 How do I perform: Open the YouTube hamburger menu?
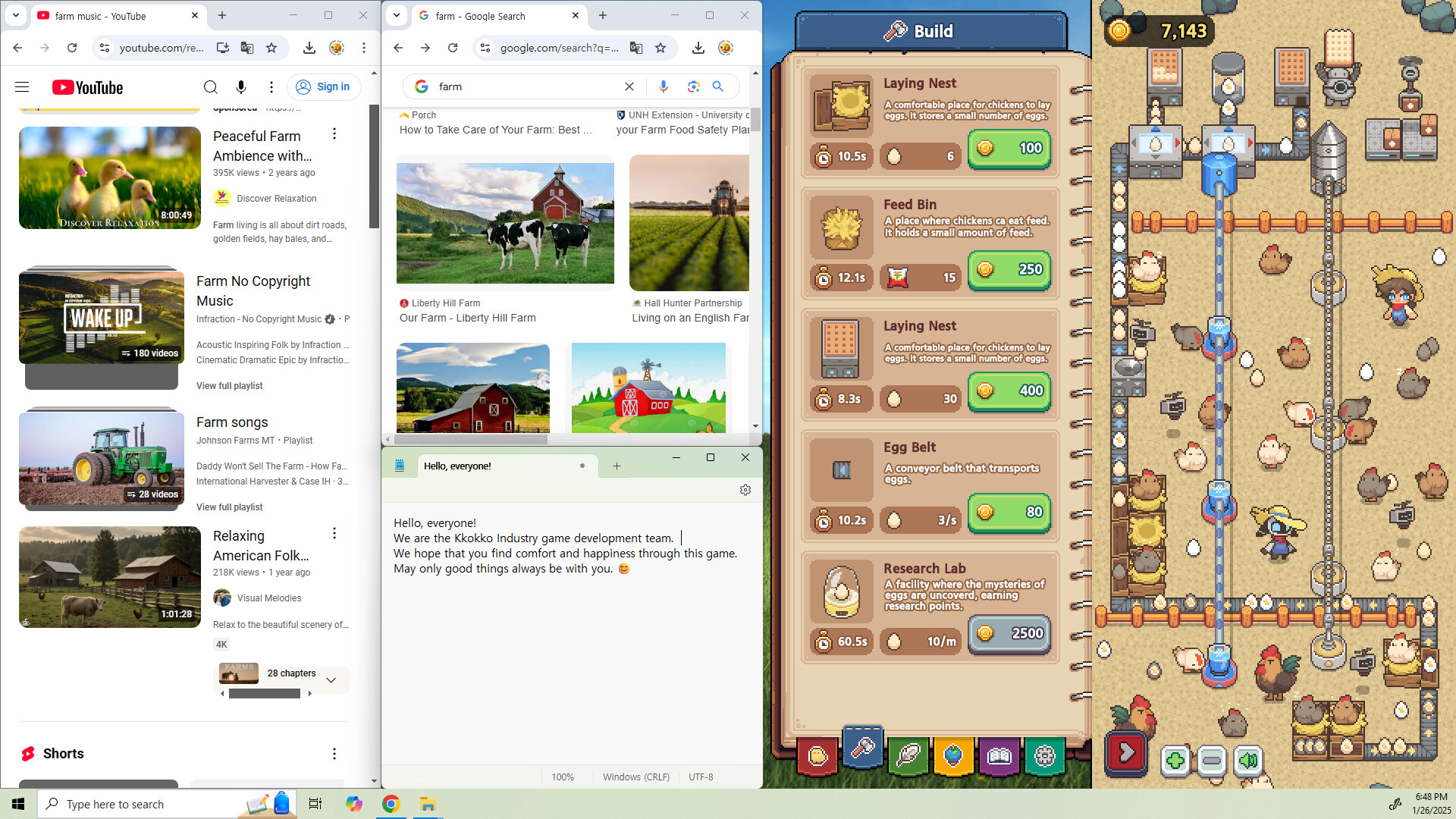[22, 86]
